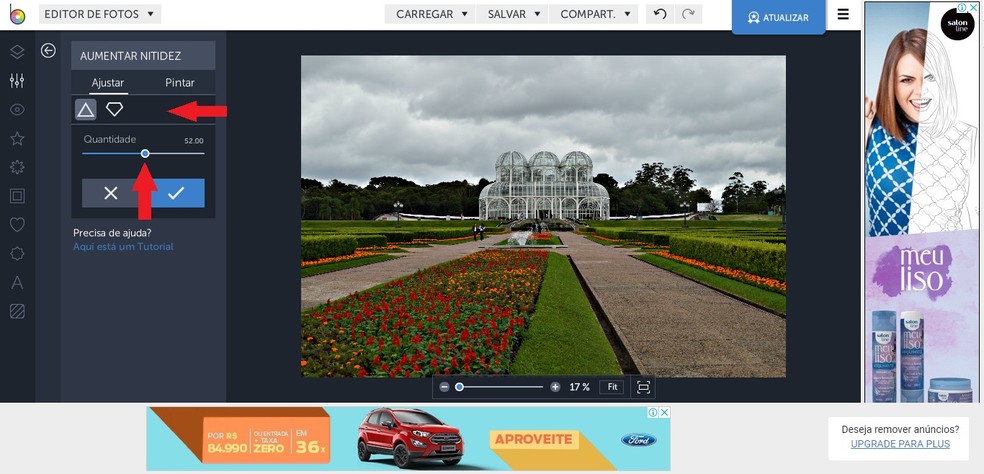Zoom out with the minus icon
This screenshot has height=474, width=984.
click(x=444, y=387)
